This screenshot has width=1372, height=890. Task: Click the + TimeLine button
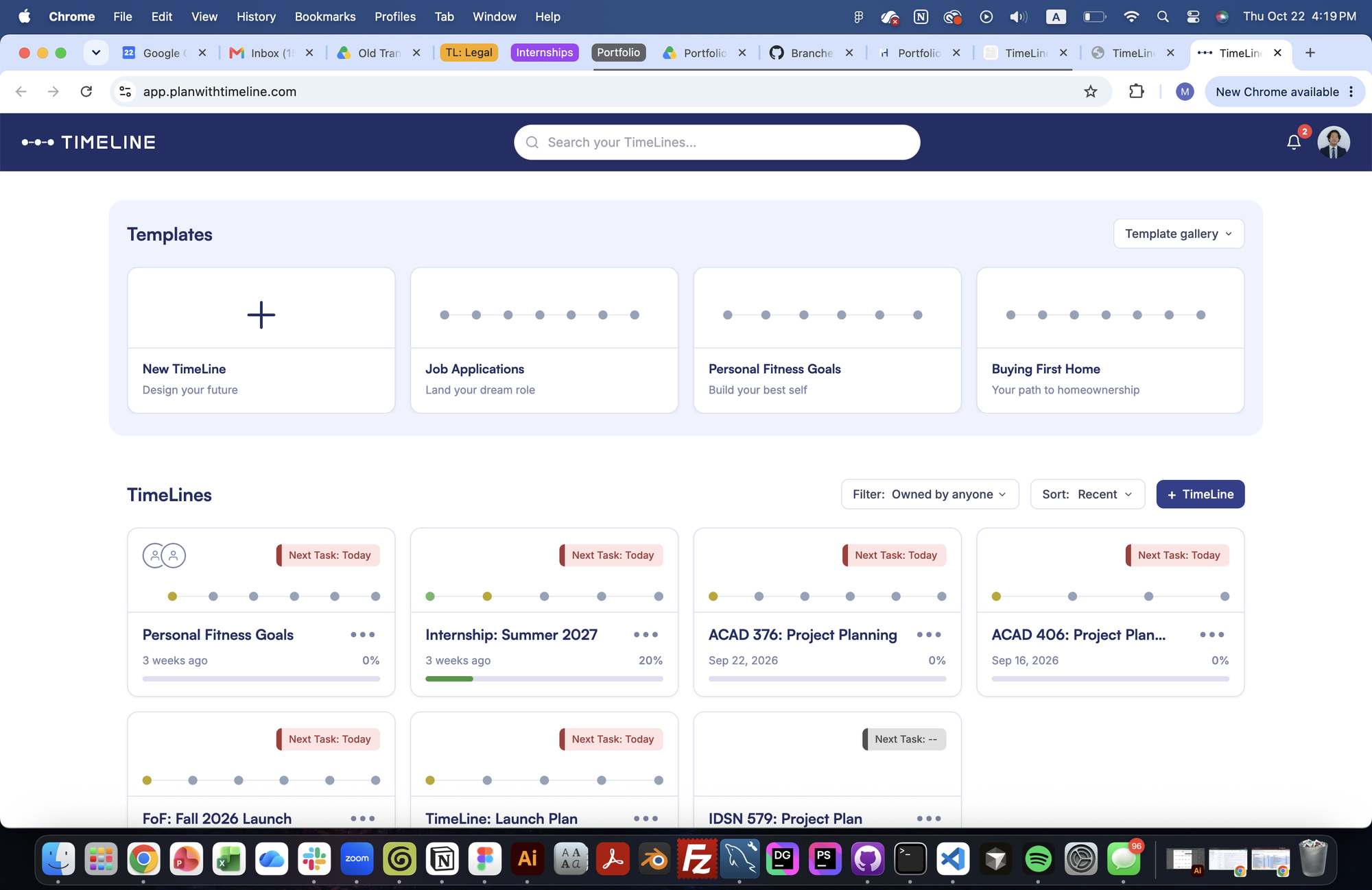point(1200,494)
